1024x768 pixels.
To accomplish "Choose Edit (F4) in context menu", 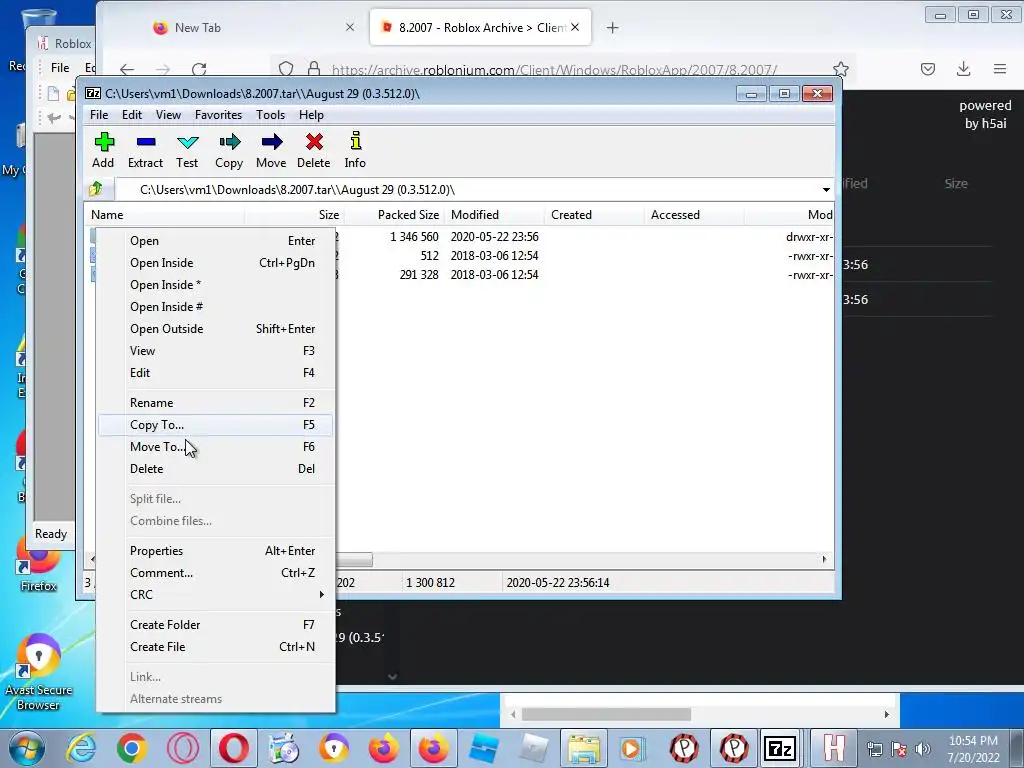I will tap(216, 373).
